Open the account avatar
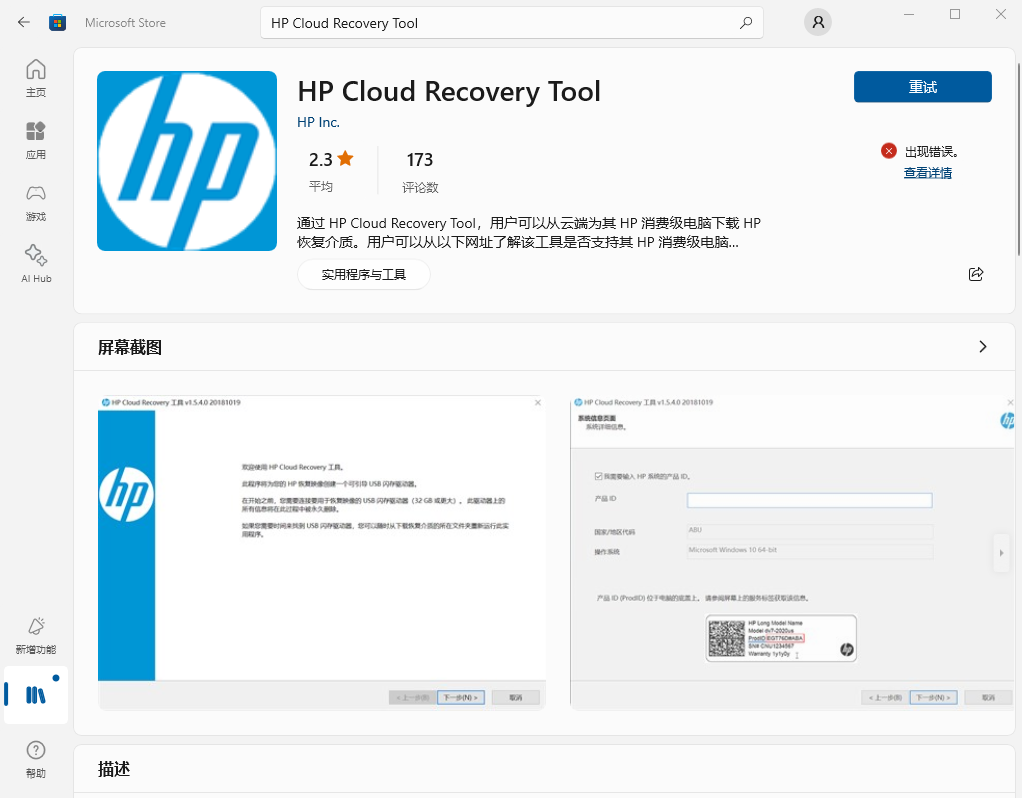The height and width of the screenshot is (798, 1022). coord(817,21)
